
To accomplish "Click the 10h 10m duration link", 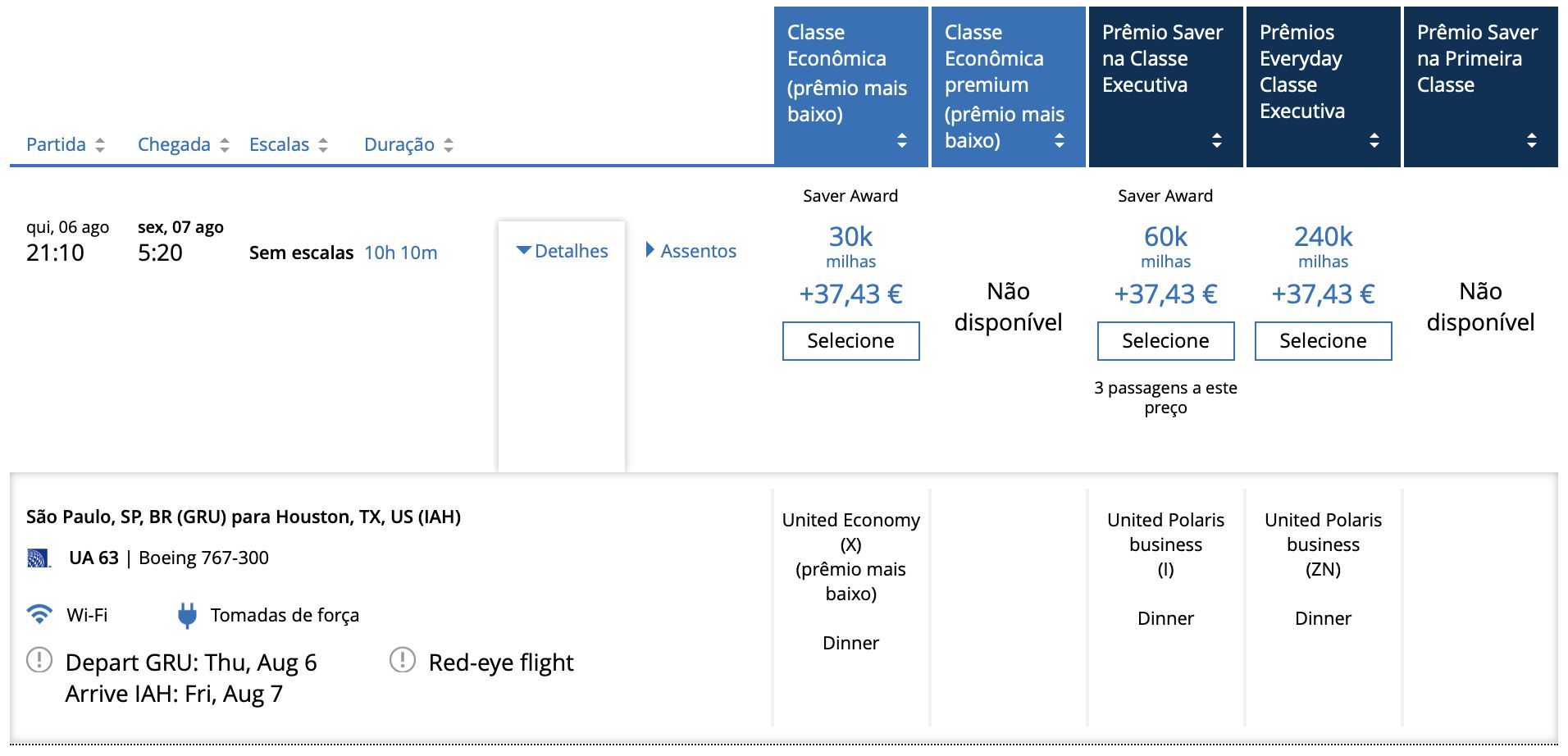I will 401,253.
